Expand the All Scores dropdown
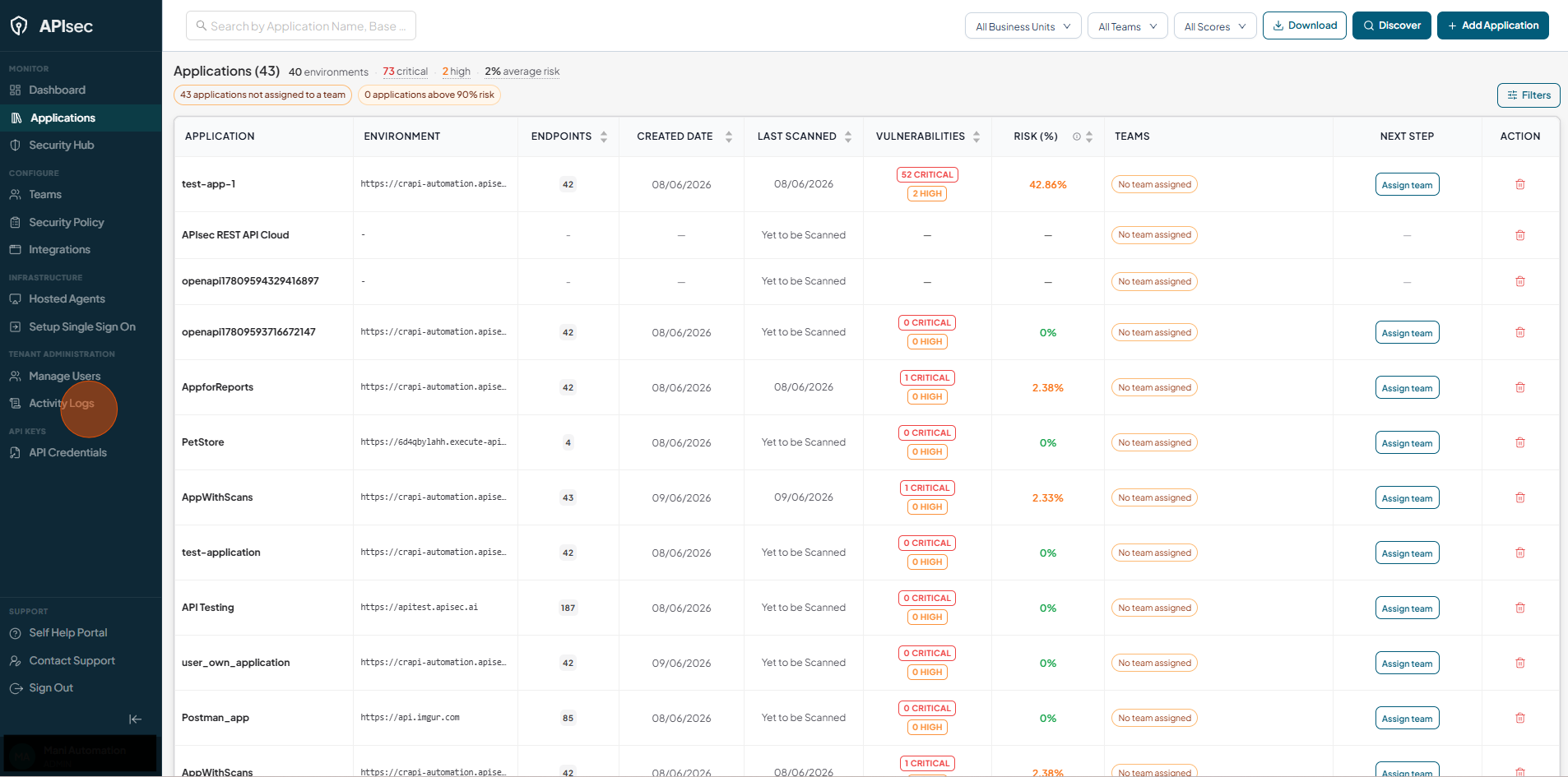The width and height of the screenshot is (1568, 777). tap(1215, 25)
